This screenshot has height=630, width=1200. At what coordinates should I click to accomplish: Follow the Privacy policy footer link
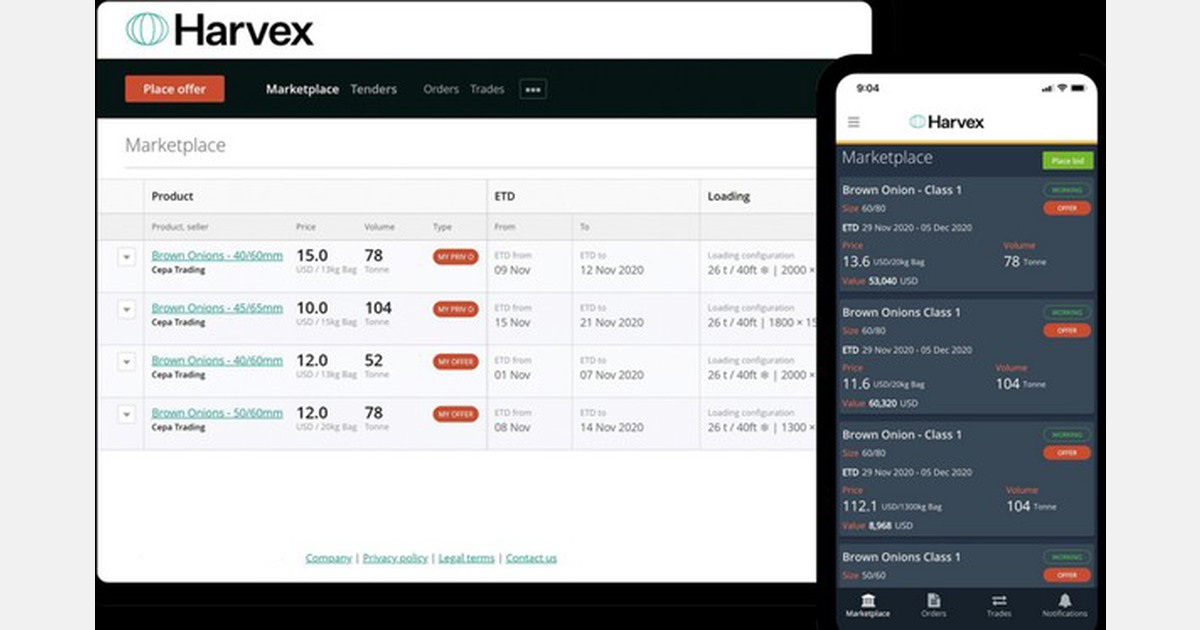tap(395, 558)
